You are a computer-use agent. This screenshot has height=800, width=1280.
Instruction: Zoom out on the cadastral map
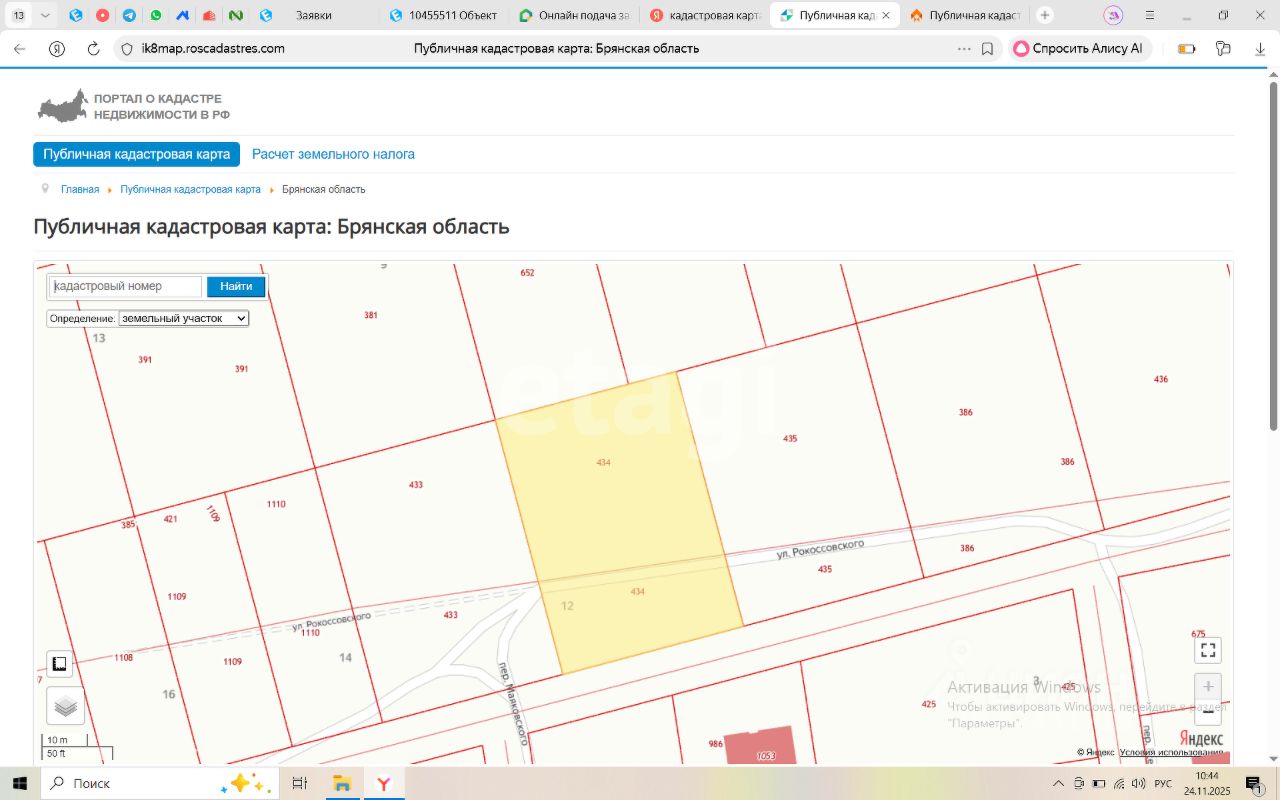[x=1208, y=713]
